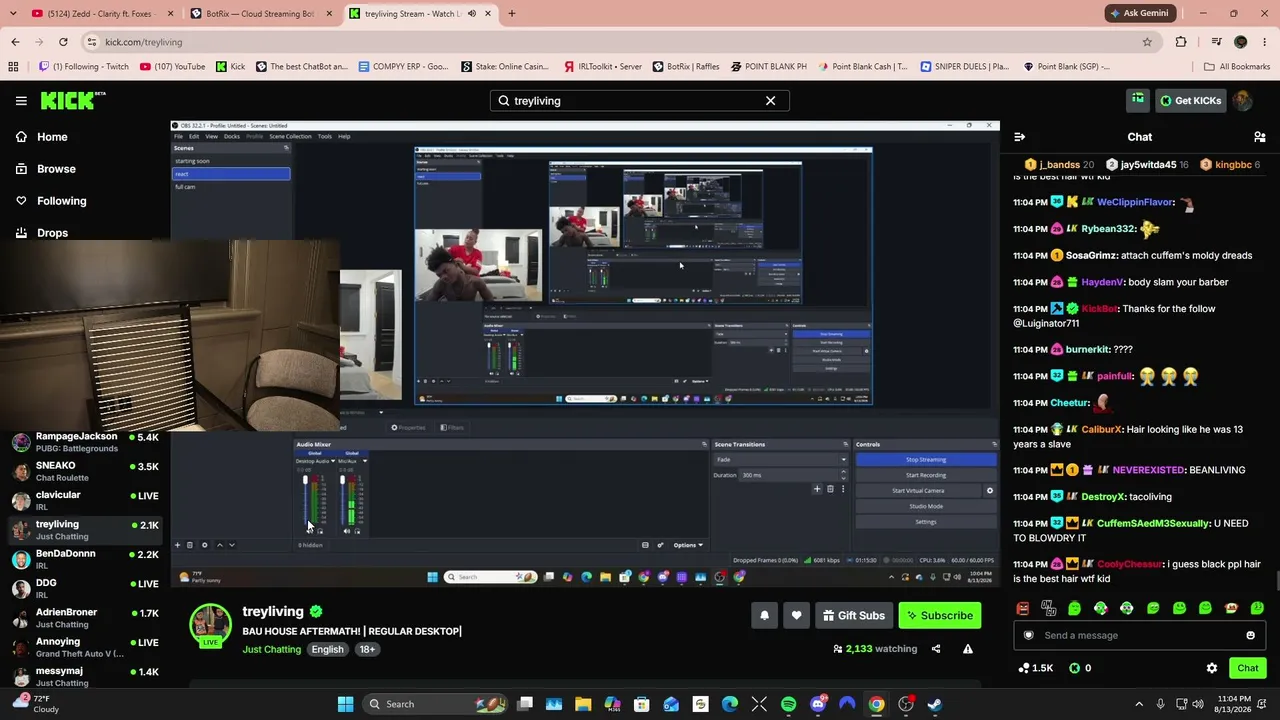
Task: Open Steam from the taskbar
Action: click(x=934, y=704)
